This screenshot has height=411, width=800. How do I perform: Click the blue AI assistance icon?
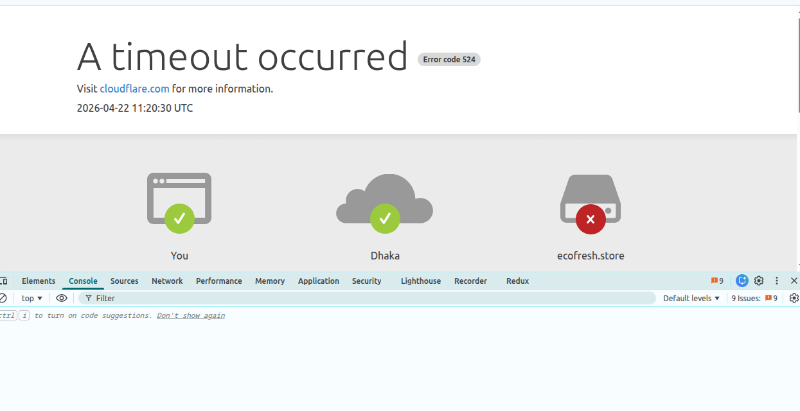click(742, 281)
